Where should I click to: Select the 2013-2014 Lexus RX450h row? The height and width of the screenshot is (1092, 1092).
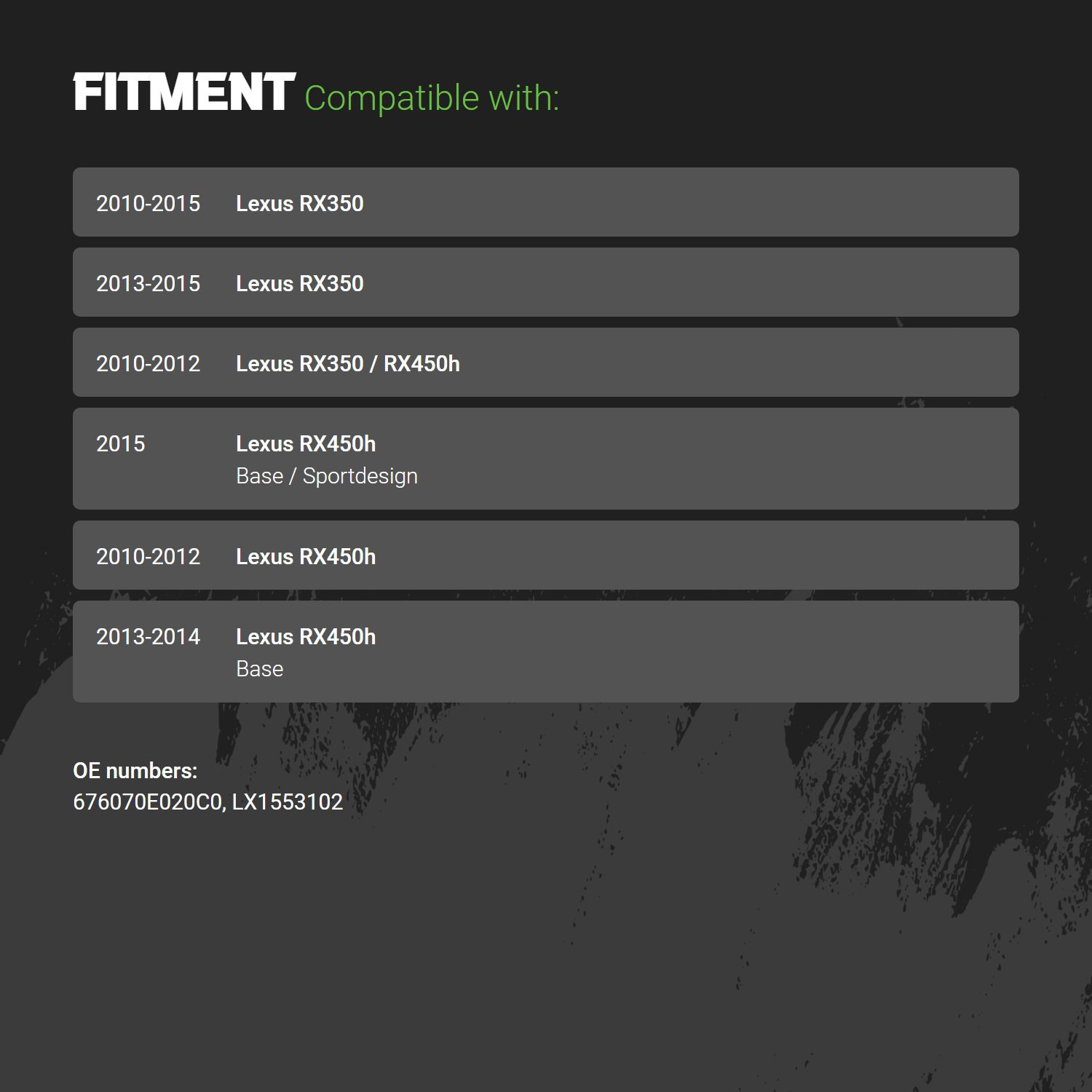[x=546, y=652]
